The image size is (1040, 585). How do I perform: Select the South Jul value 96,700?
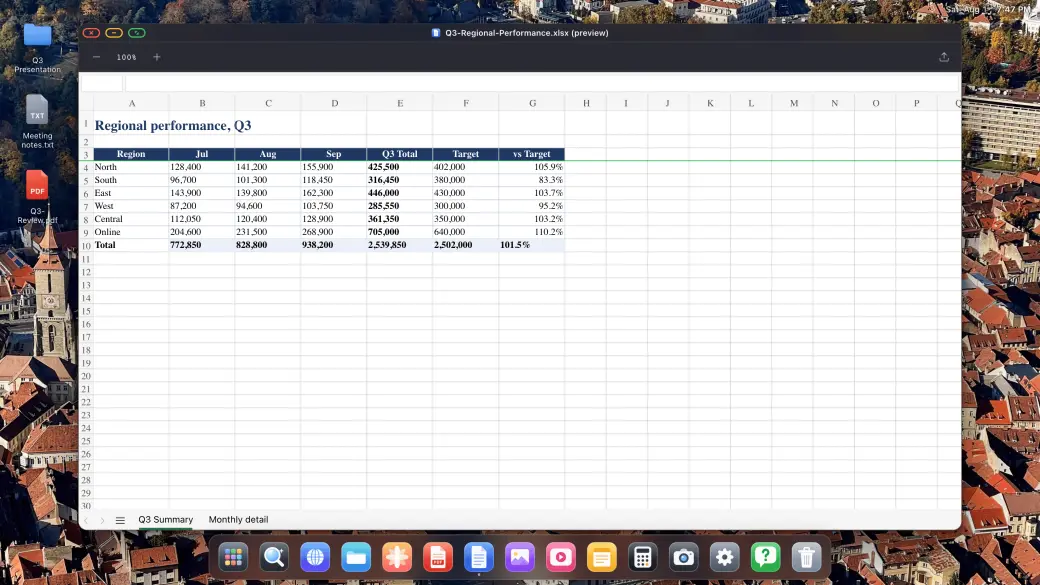(202, 180)
